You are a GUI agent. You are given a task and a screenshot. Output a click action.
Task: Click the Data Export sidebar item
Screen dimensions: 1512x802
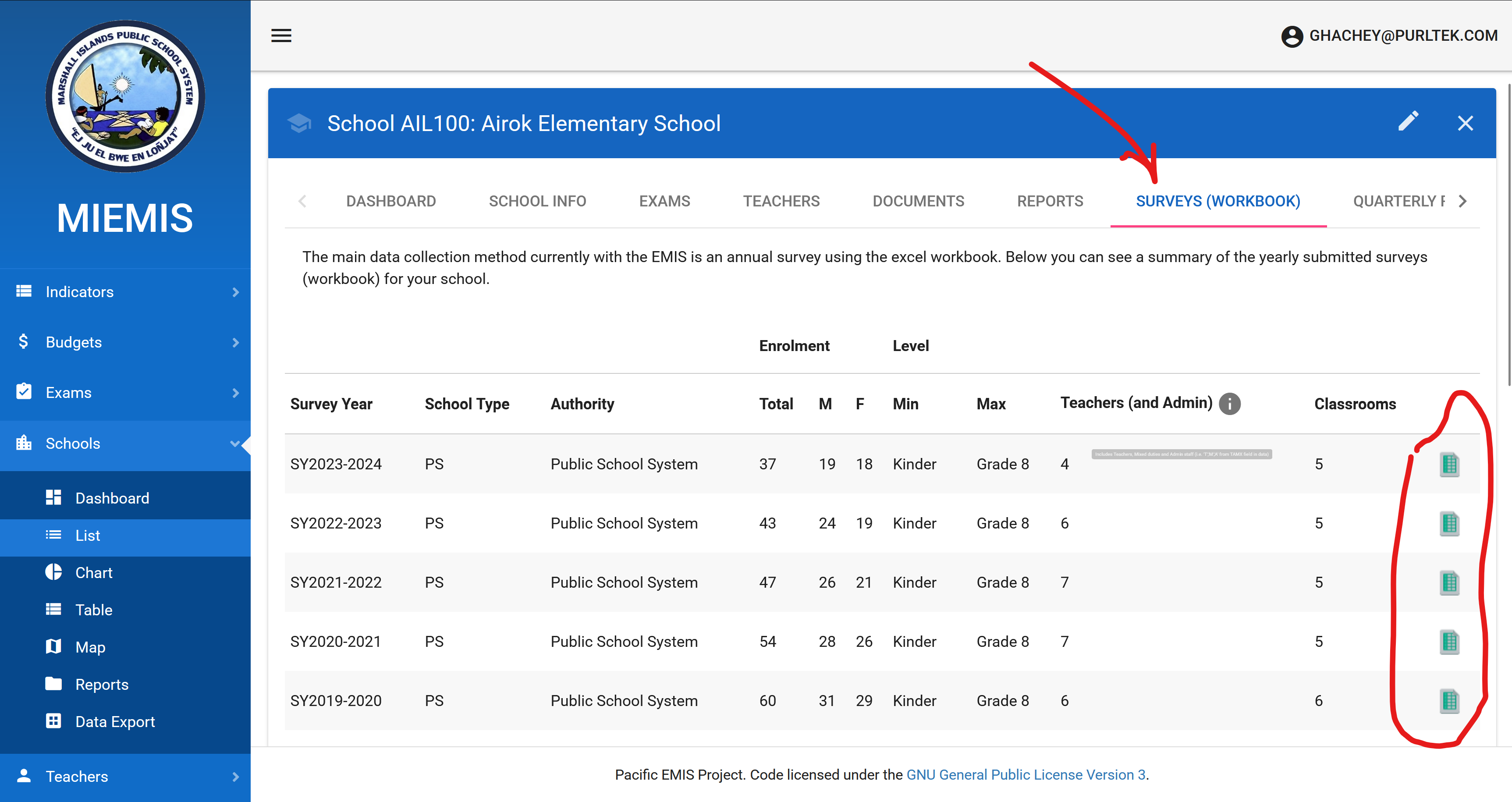tap(115, 721)
